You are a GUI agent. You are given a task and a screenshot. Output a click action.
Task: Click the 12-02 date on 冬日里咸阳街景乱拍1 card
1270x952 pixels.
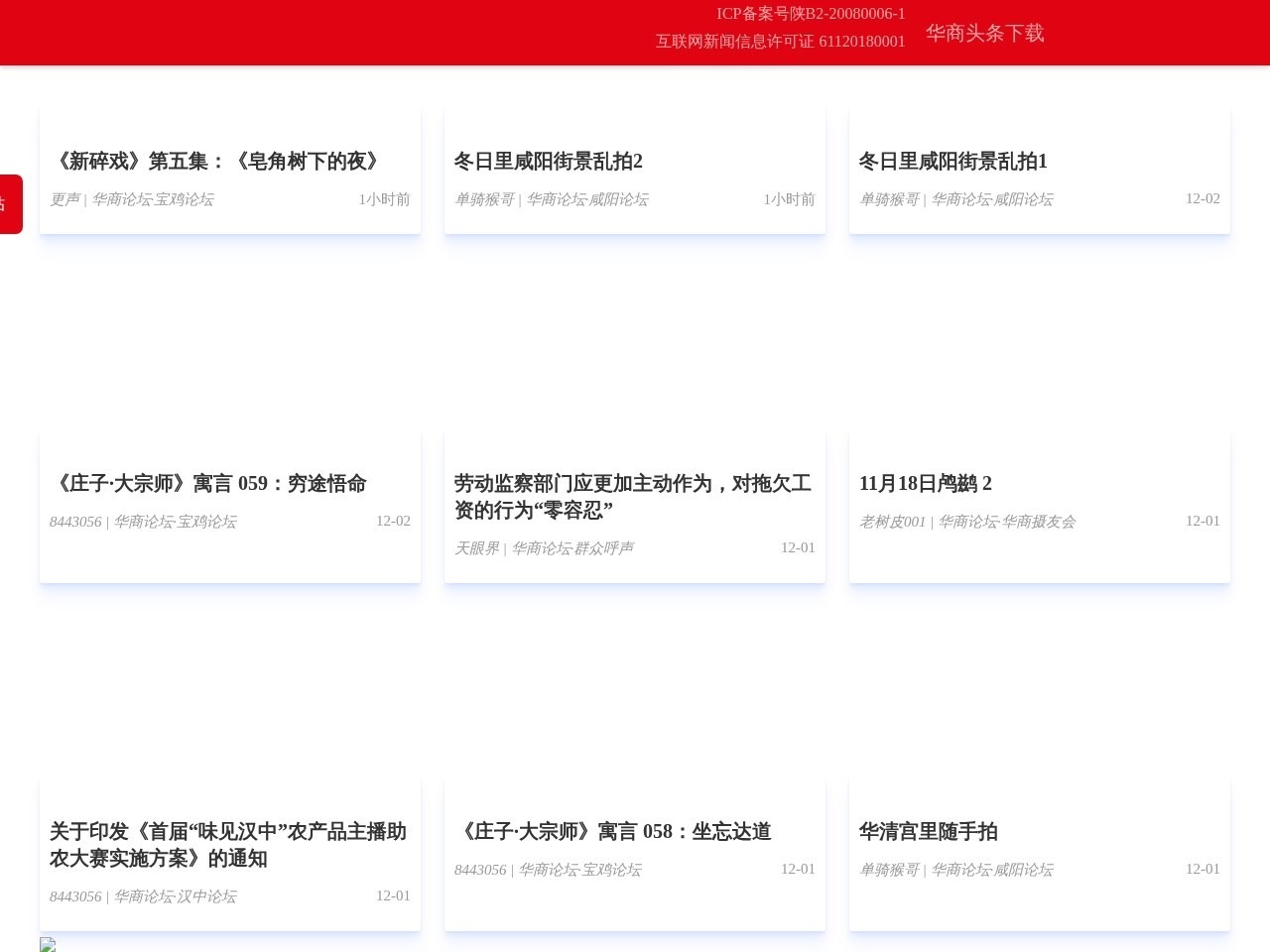coord(1203,198)
